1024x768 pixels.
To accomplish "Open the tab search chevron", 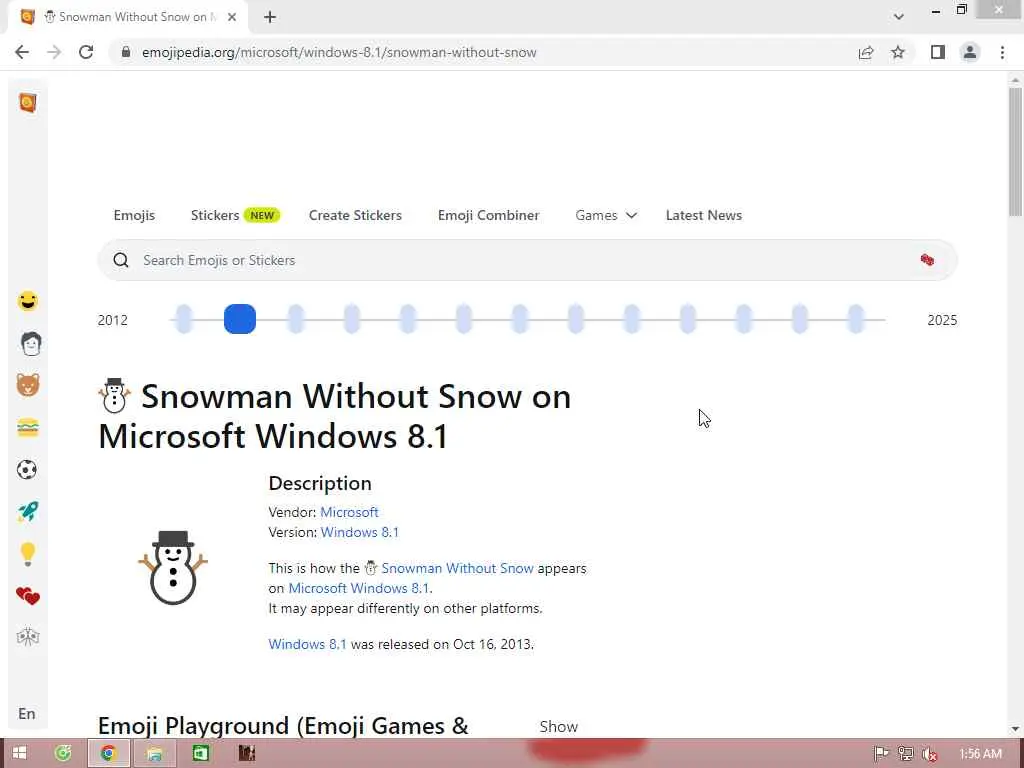I will coord(899,17).
